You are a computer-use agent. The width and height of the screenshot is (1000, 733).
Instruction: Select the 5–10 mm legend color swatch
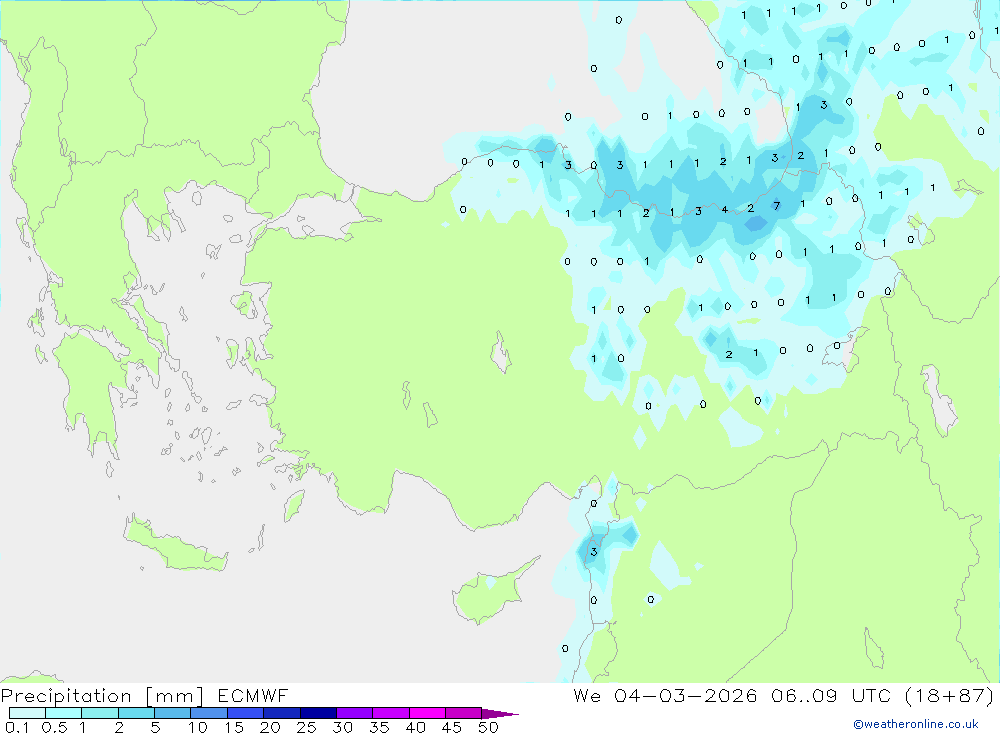coord(173,713)
